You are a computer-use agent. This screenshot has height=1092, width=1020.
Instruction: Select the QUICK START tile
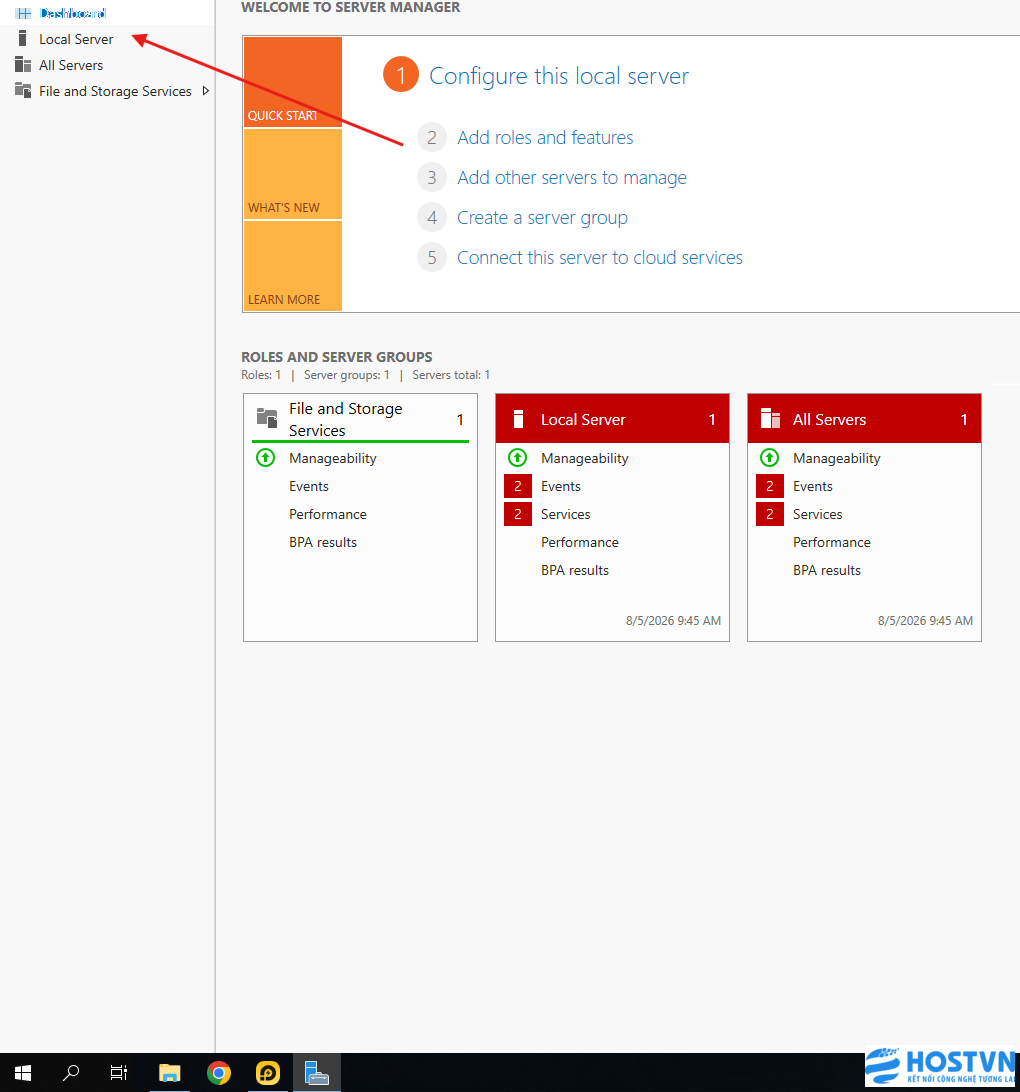pyautogui.click(x=292, y=82)
